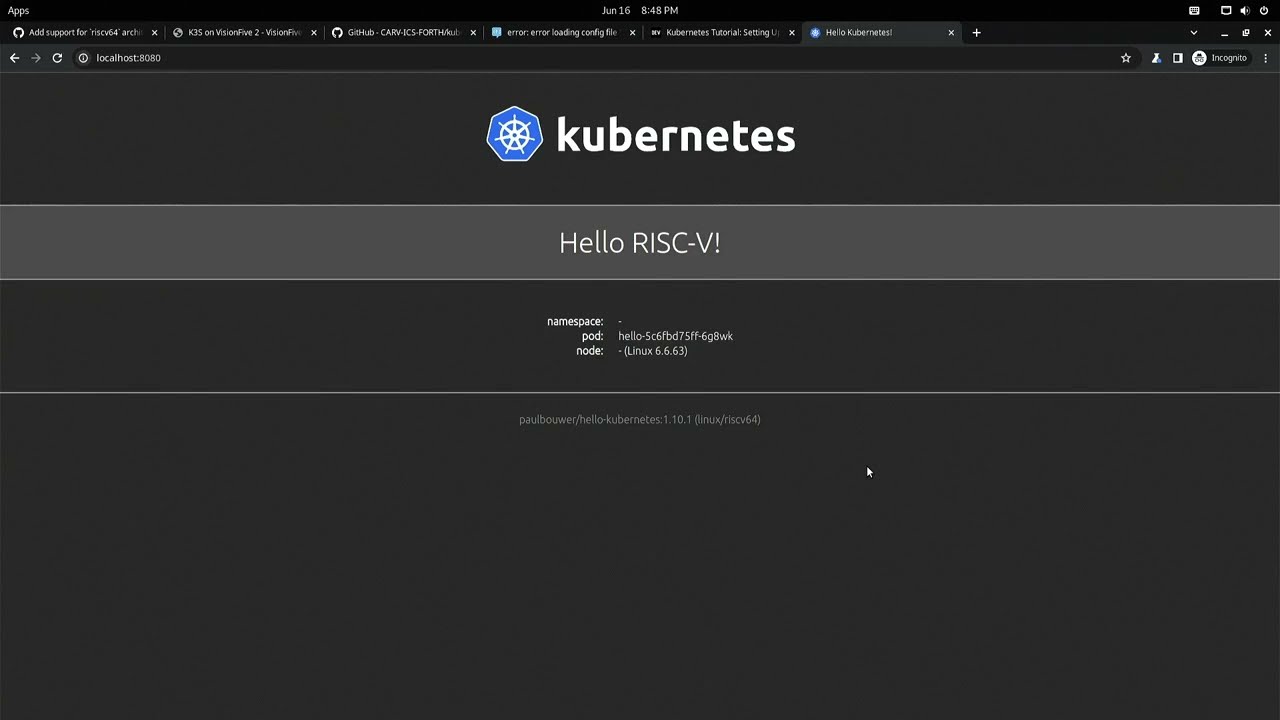This screenshot has height=720, width=1280.
Task: Open the power icon in system tray
Action: (1264, 10)
